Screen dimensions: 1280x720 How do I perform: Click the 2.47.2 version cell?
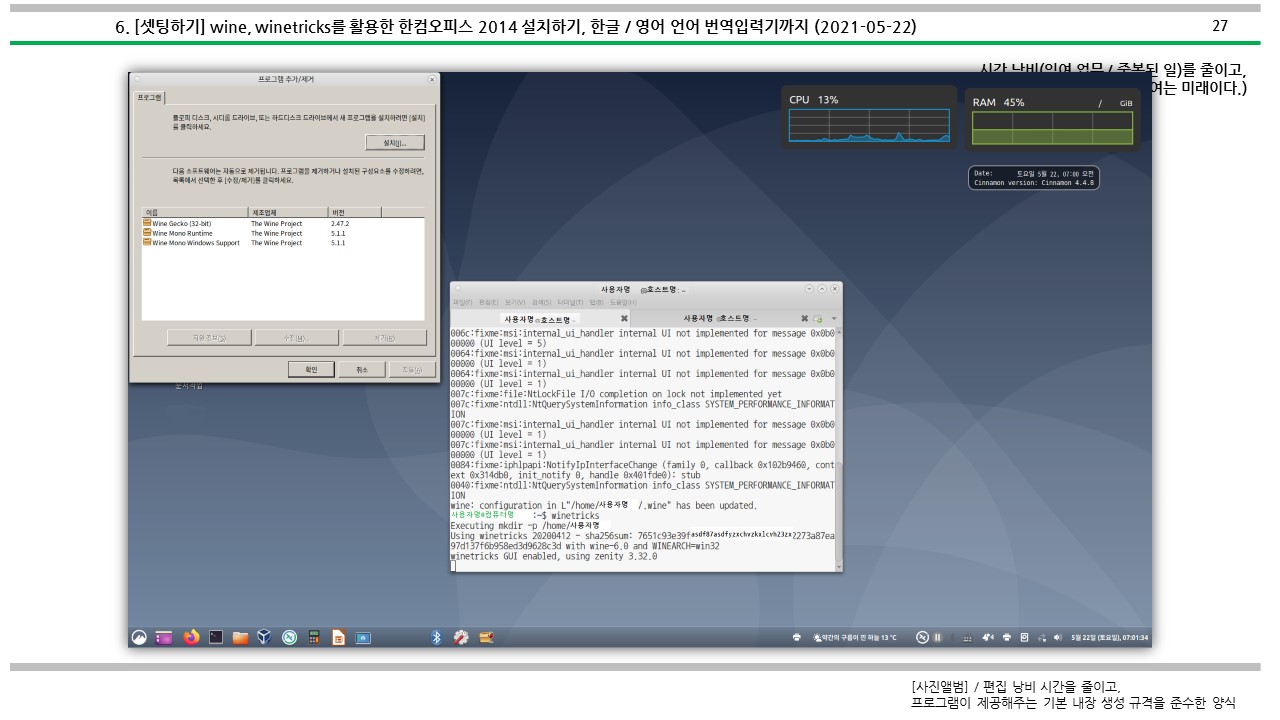340,223
